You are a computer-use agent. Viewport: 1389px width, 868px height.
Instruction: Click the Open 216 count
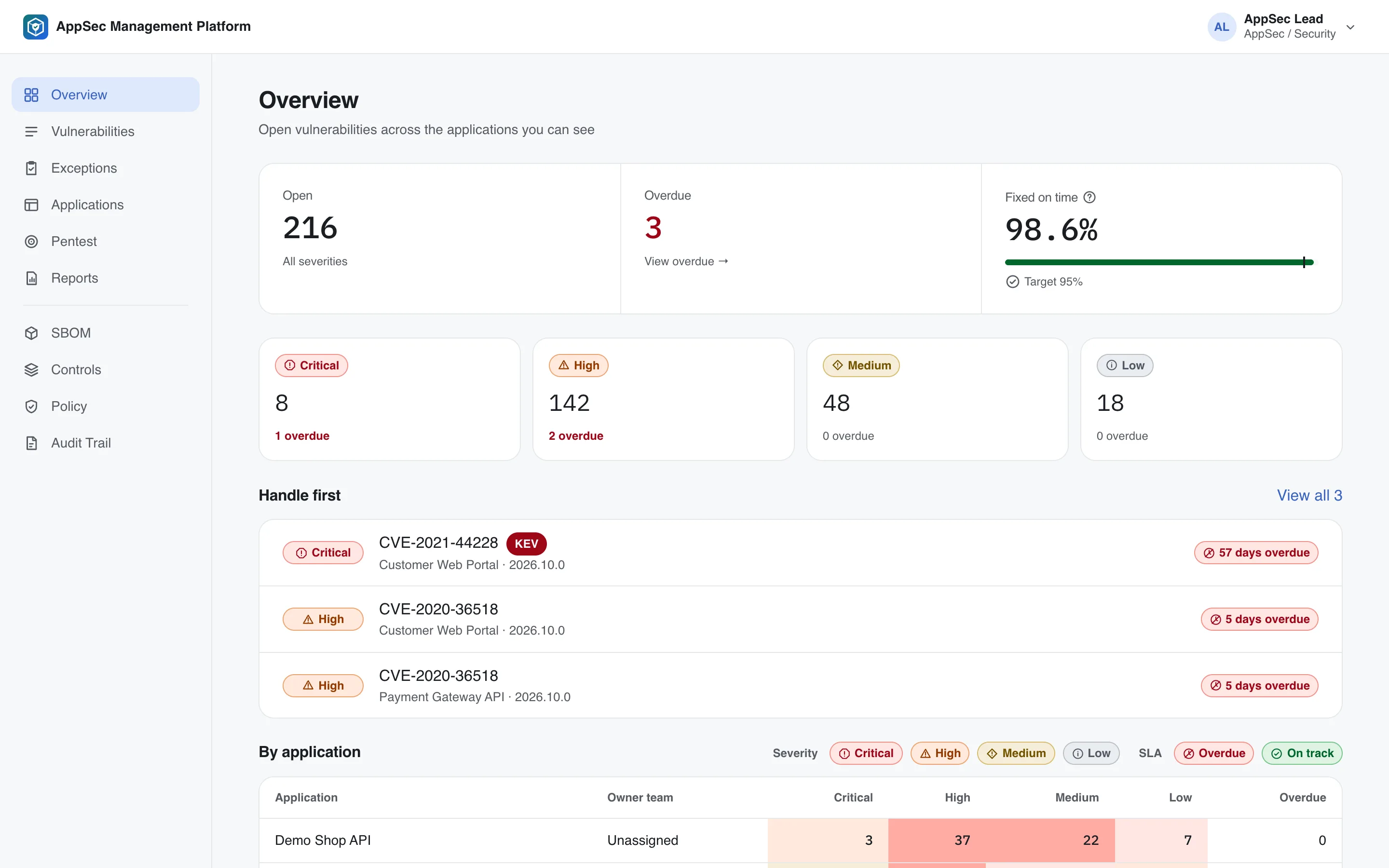tap(310, 228)
